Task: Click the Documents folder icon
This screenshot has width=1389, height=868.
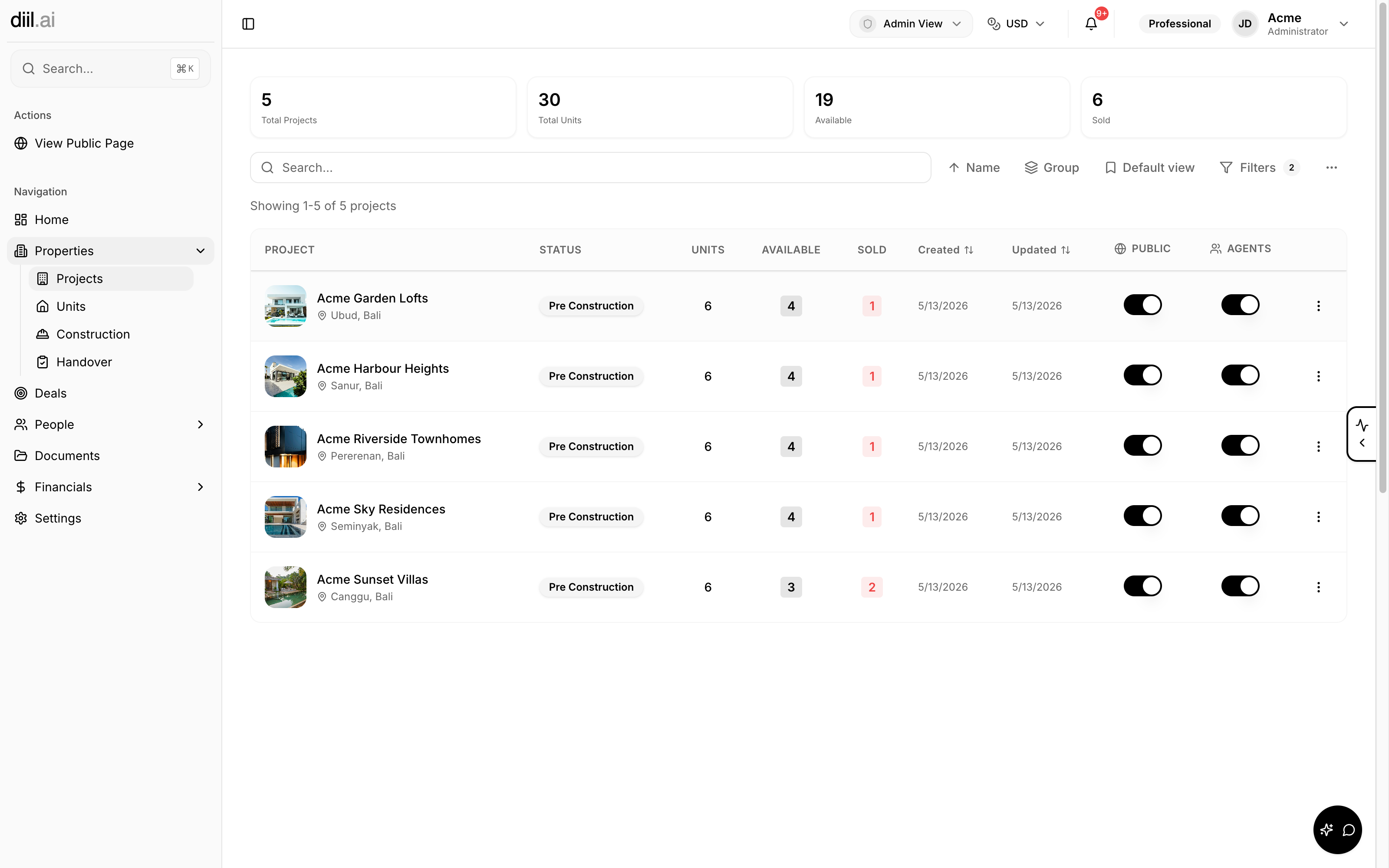Action: click(21, 455)
